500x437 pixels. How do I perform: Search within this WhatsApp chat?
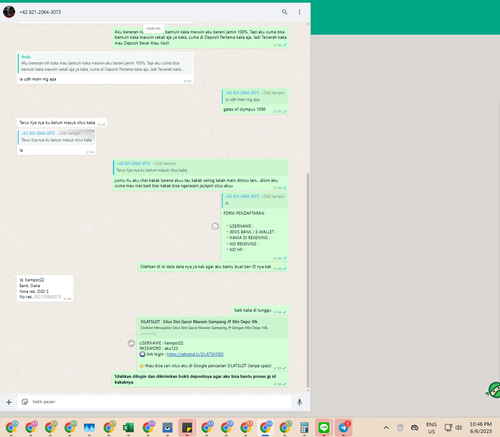tap(285, 12)
